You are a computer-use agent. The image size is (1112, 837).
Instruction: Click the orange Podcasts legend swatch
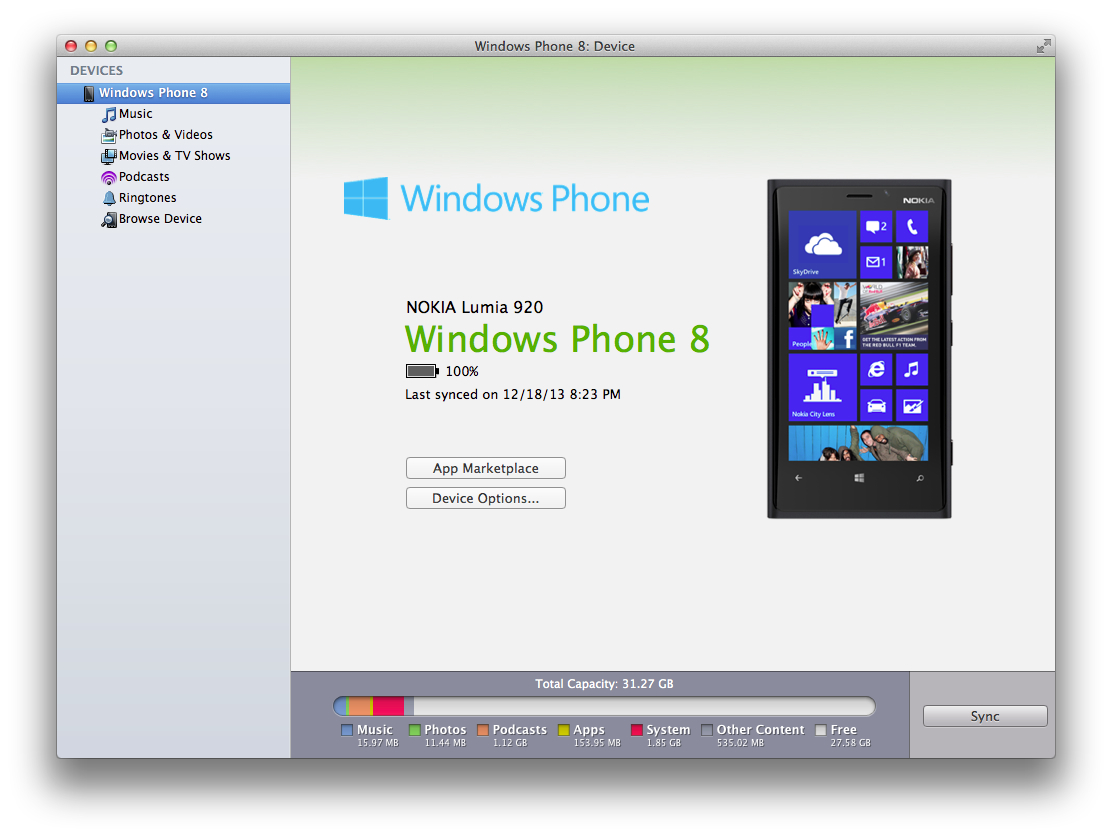(x=483, y=730)
